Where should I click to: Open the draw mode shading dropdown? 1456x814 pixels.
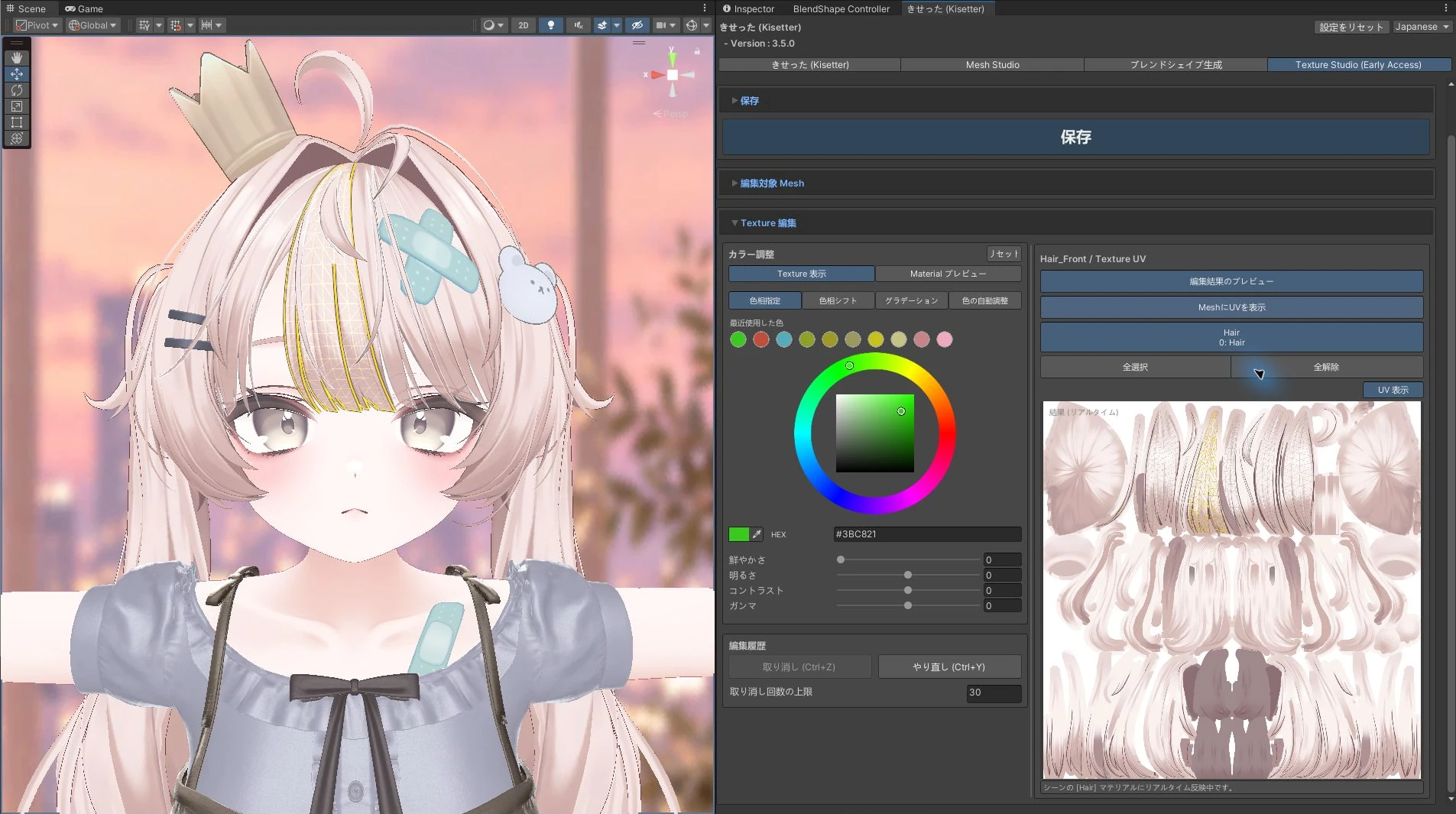494,25
